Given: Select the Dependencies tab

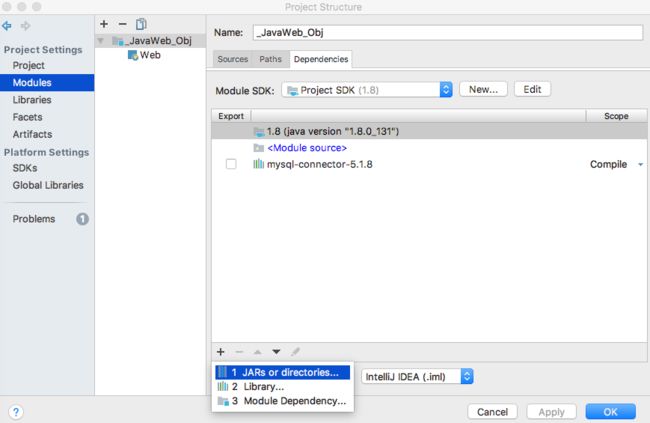Looking at the screenshot, I should (x=321, y=59).
